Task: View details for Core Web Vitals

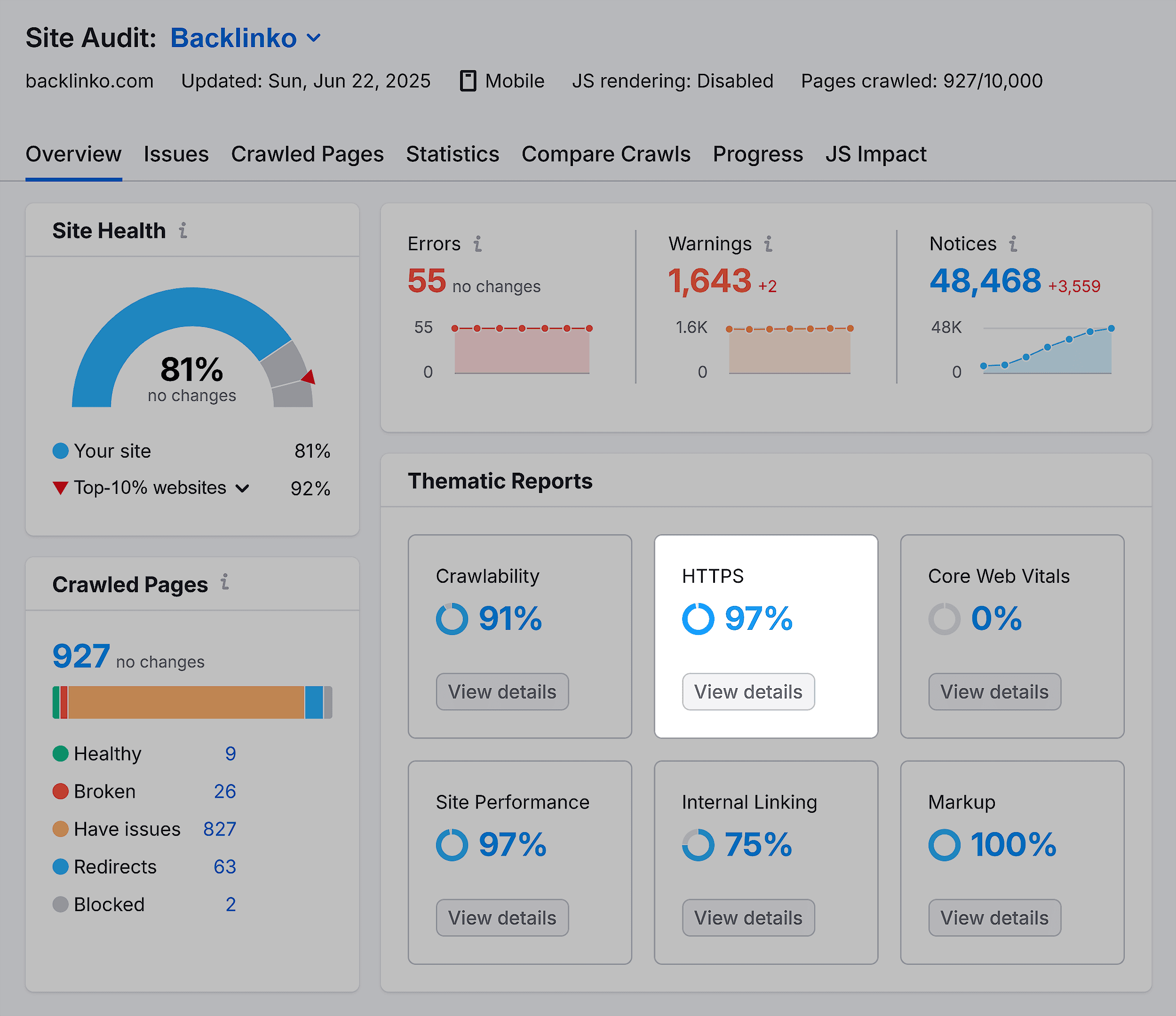Action: (x=995, y=692)
